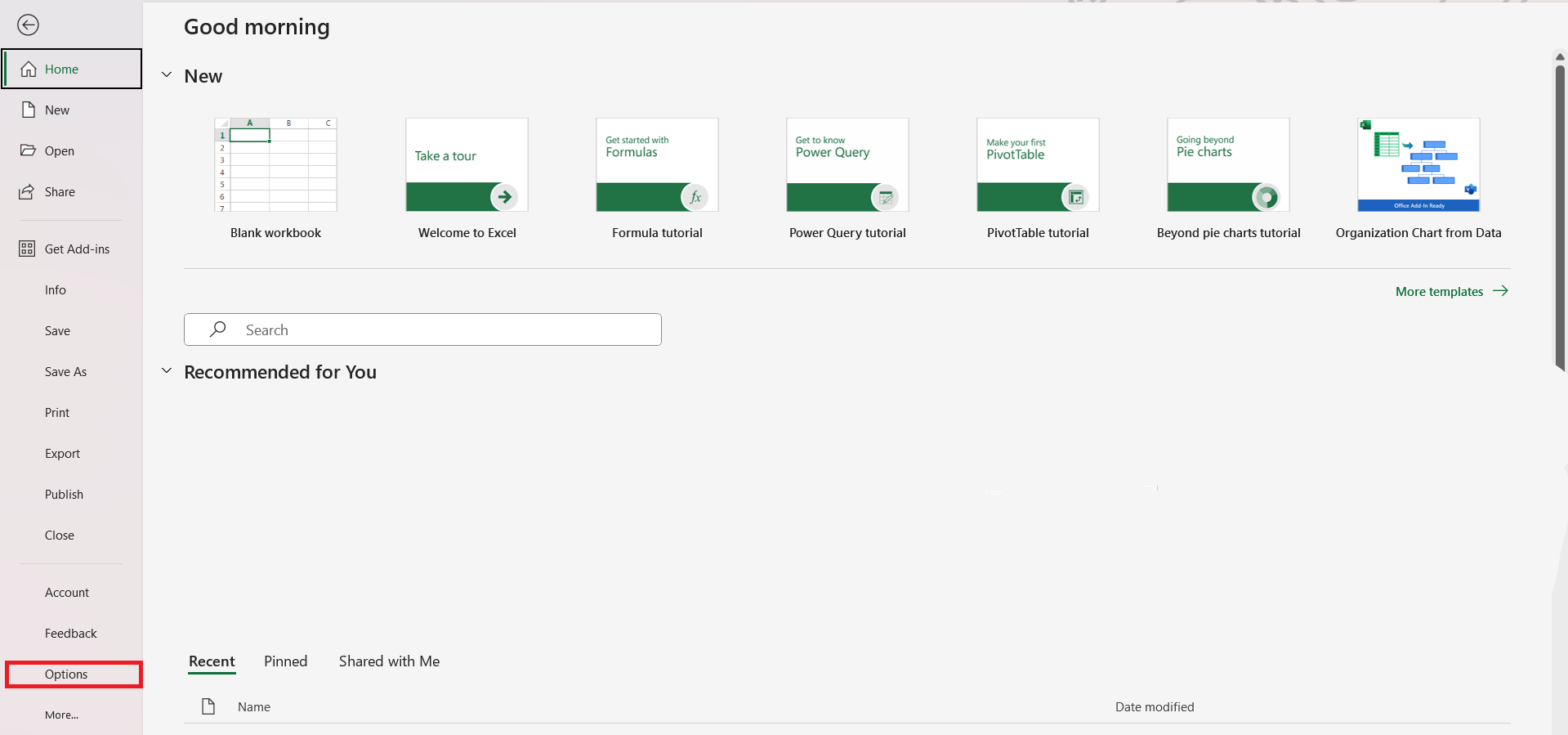Create a Blank workbook from thumbnail

275,165
